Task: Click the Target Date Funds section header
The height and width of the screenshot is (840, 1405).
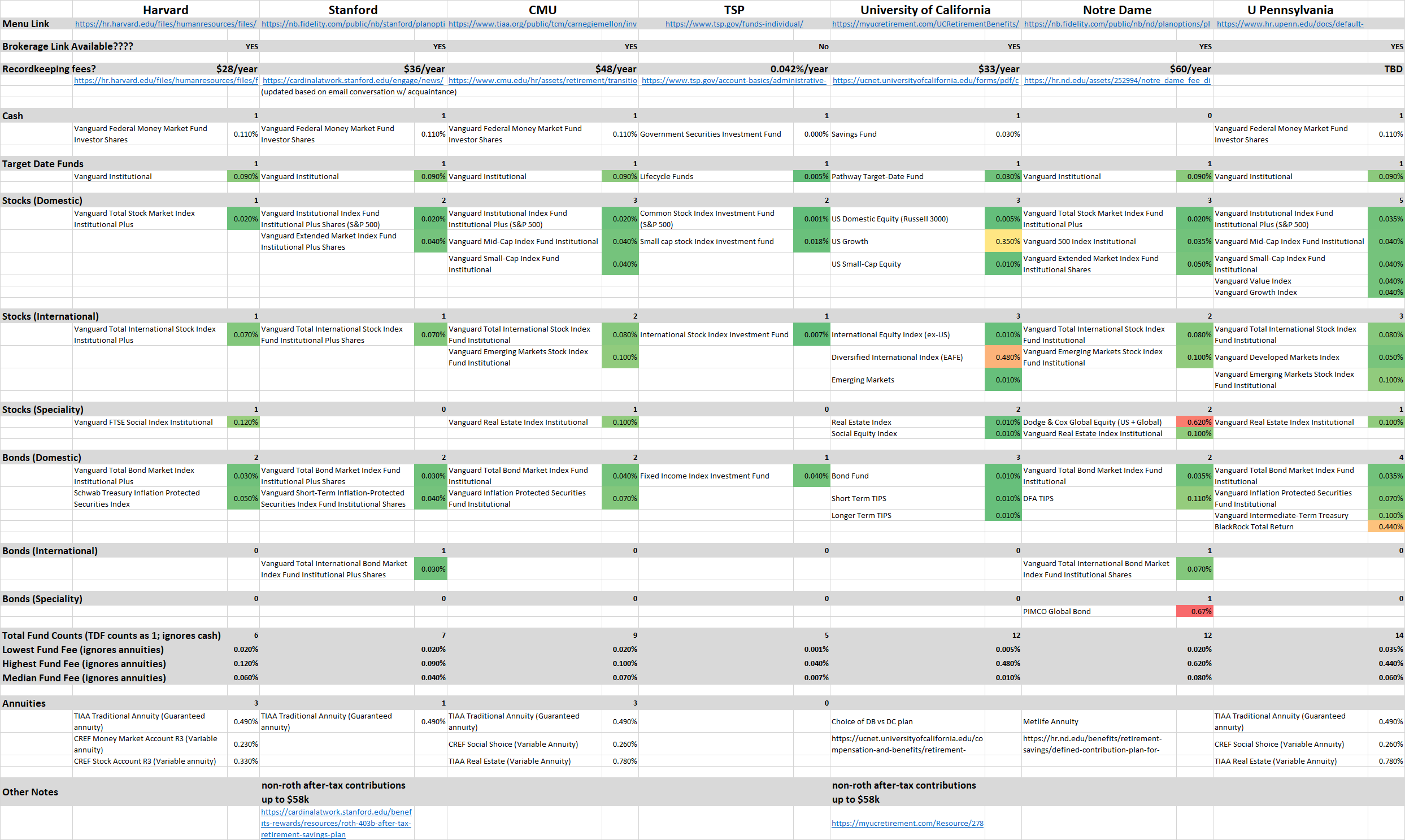Action: (x=42, y=164)
